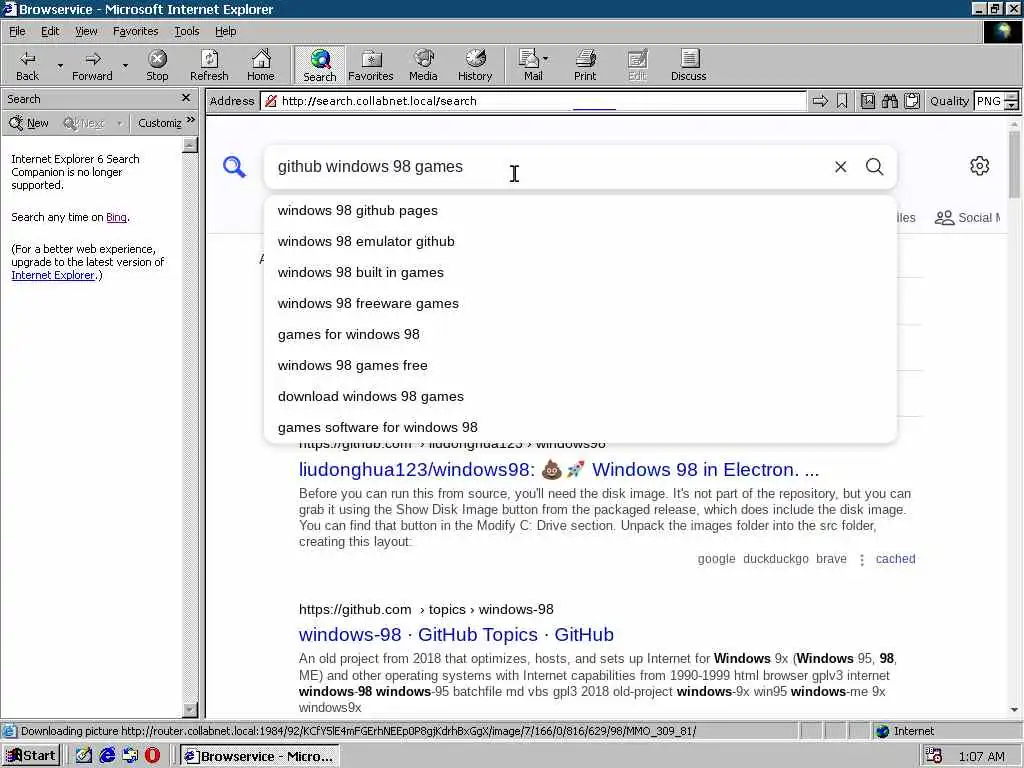This screenshot has width=1024, height=768.
Task: Open the Media toolbar pane
Action: click(423, 65)
